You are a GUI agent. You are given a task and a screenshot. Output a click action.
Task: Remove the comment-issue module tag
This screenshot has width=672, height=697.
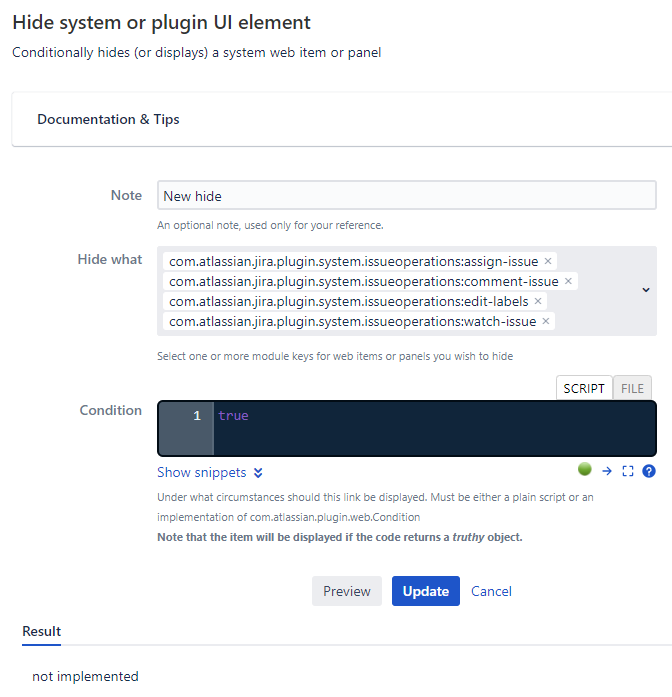568,281
